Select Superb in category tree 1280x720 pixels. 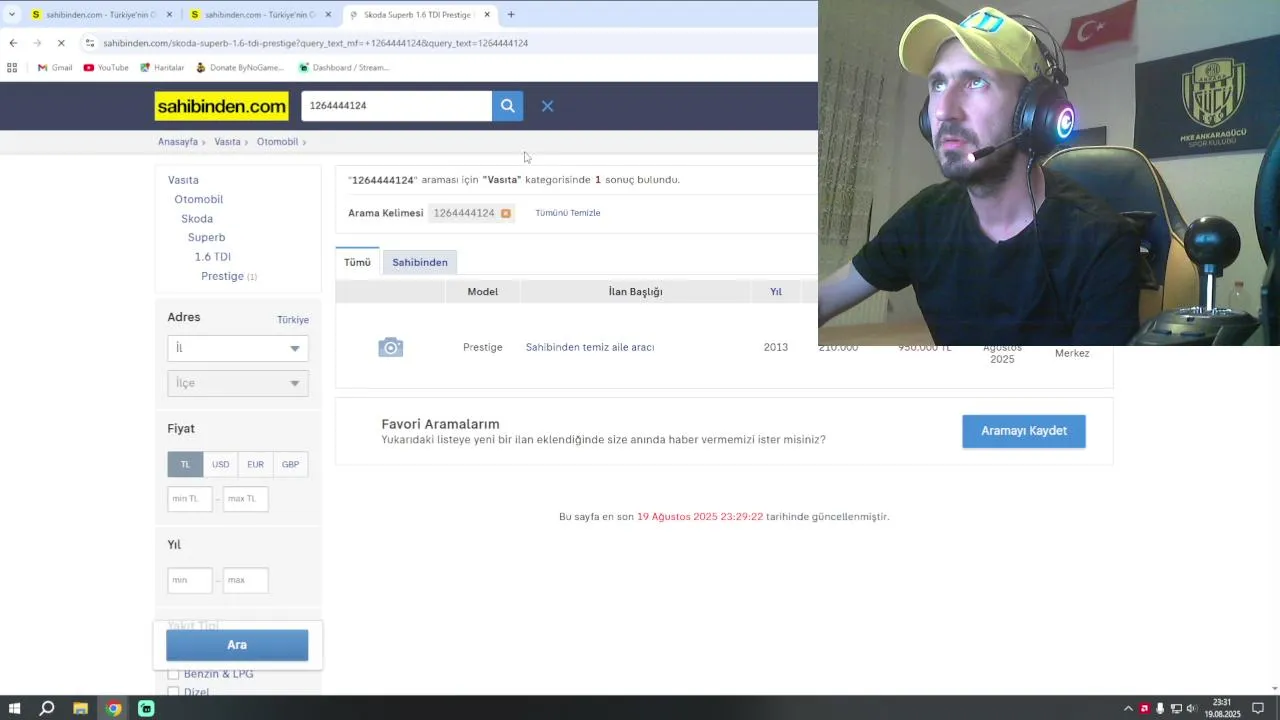tap(206, 237)
